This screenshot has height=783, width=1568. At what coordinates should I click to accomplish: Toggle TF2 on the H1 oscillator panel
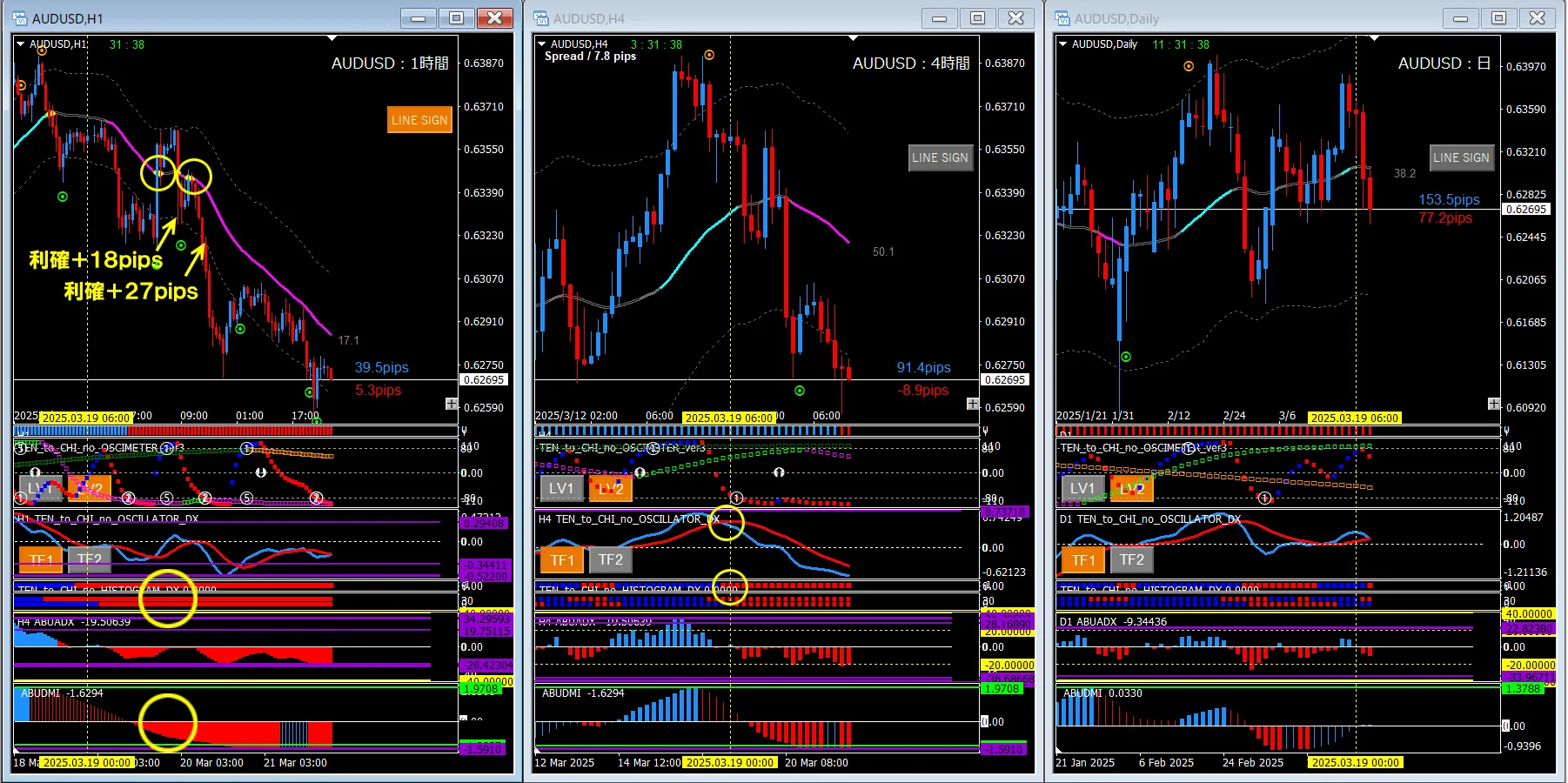pyautogui.click(x=89, y=559)
